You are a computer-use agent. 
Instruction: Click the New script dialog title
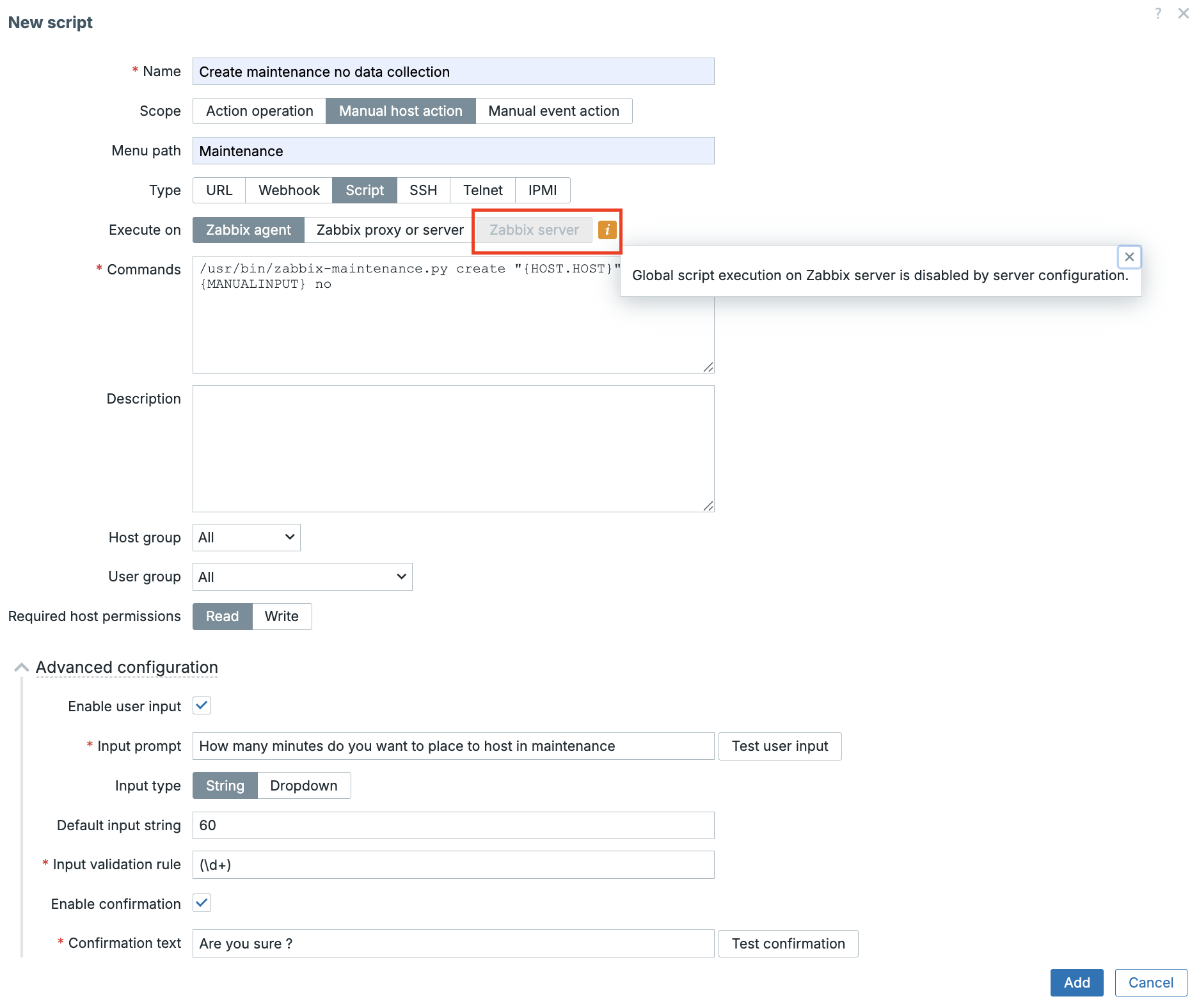[x=51, y=22]
